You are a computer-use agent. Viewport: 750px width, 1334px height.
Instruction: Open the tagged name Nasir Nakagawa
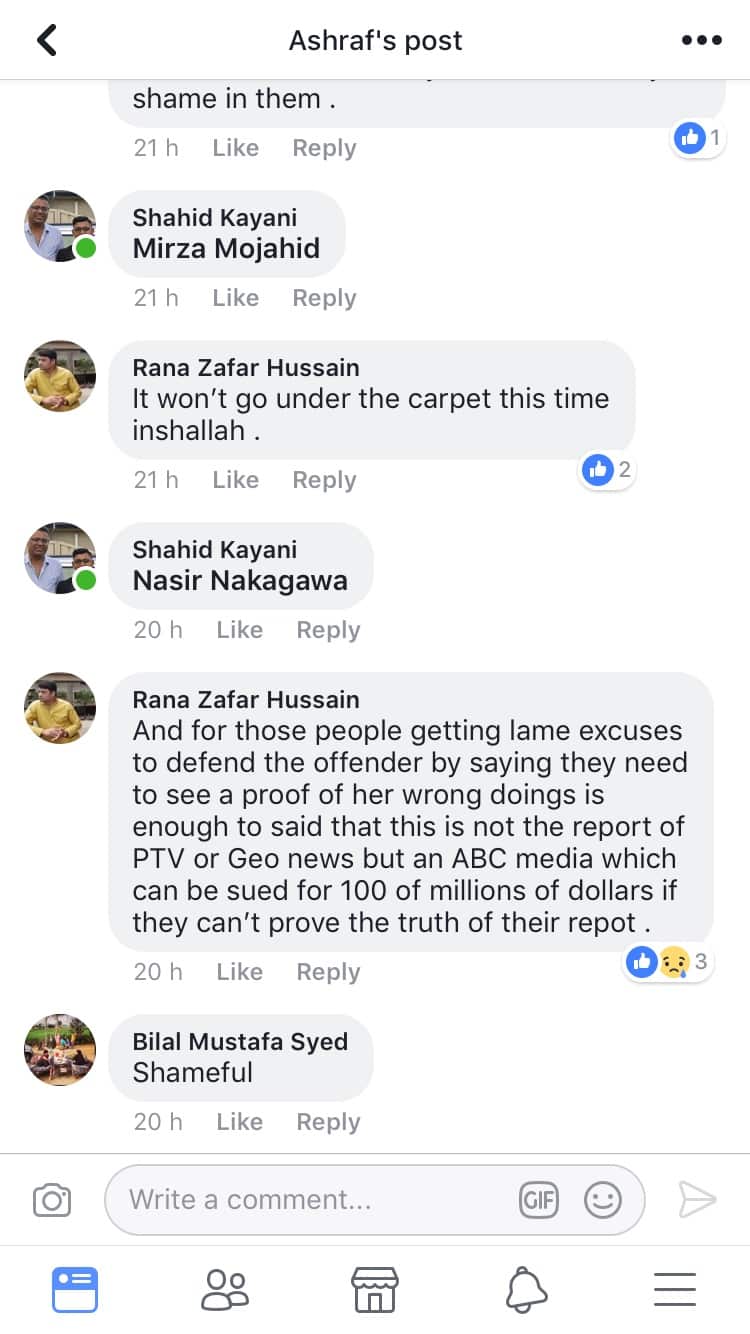point(240,580)
